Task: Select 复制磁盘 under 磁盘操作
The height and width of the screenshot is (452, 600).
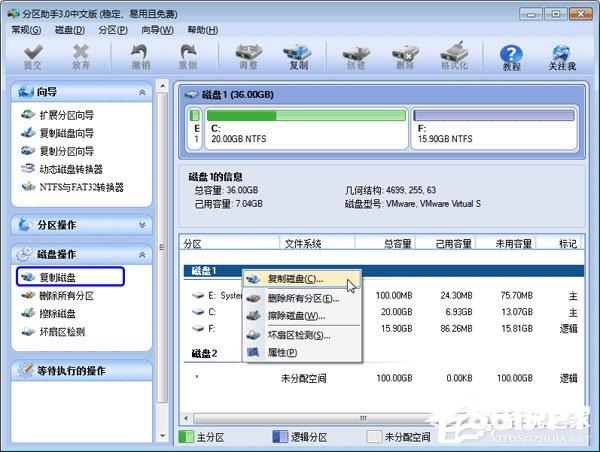Action: pyautogui.click(x=70, y=277)
